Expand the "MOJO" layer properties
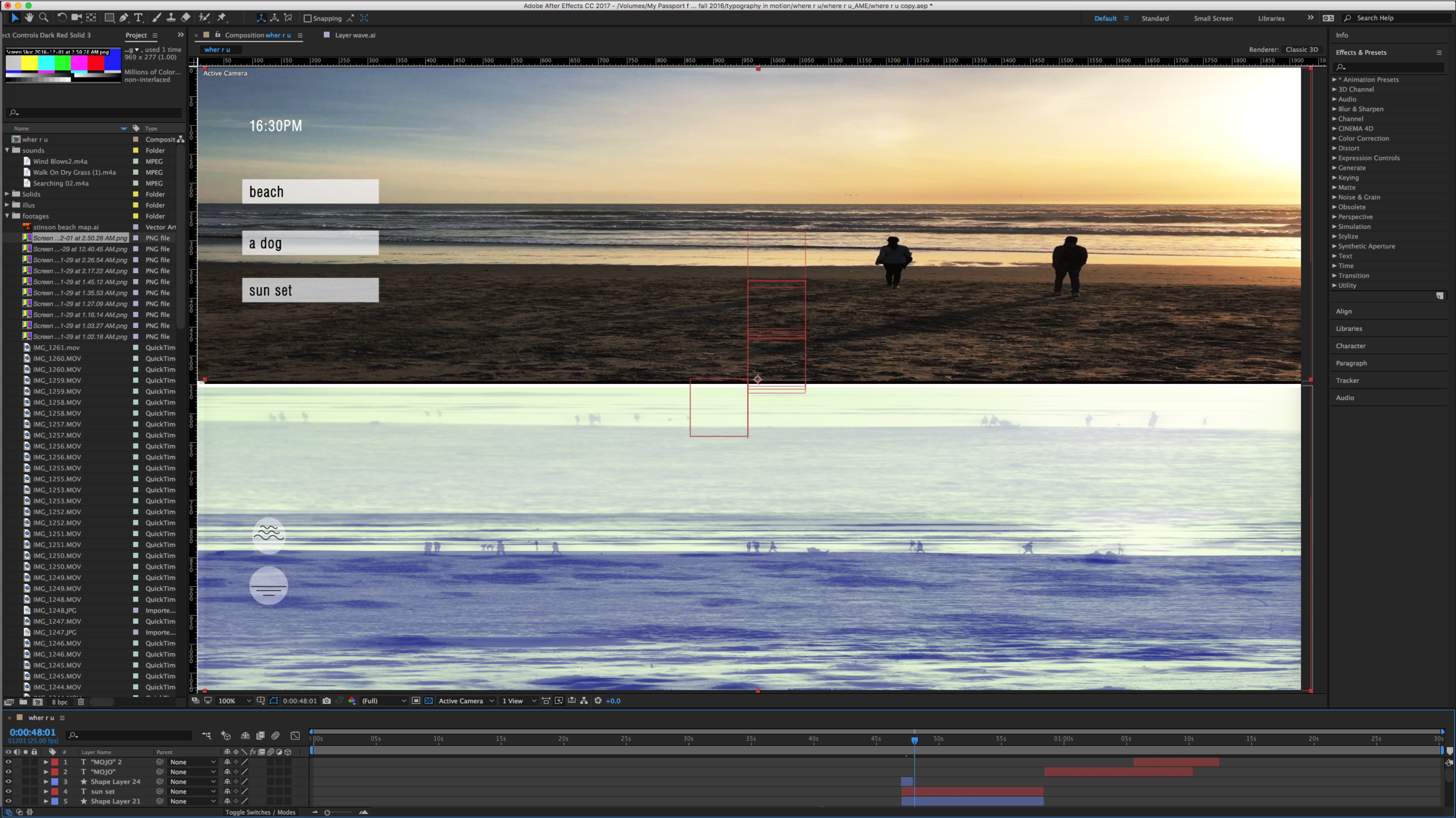 tap(46, 772)
